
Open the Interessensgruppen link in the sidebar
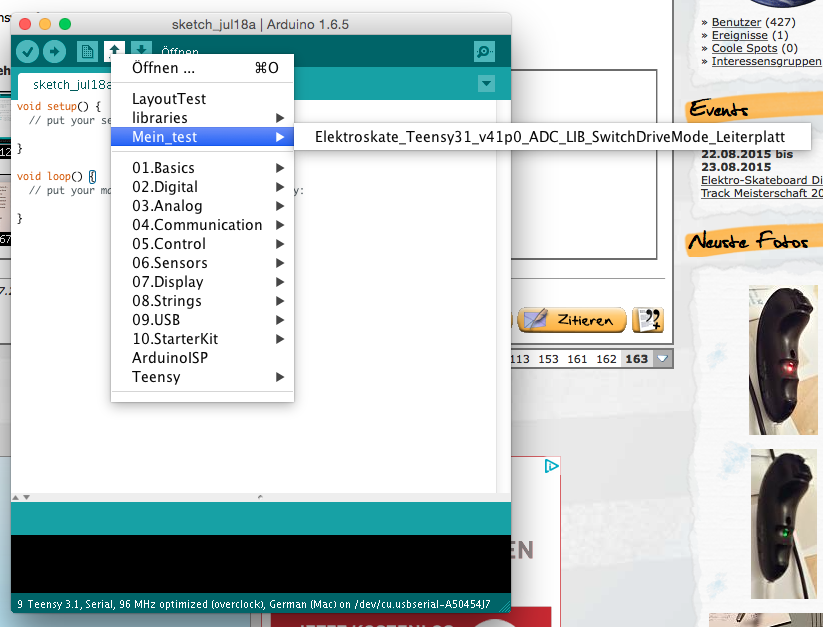click(x=766, y=61)
